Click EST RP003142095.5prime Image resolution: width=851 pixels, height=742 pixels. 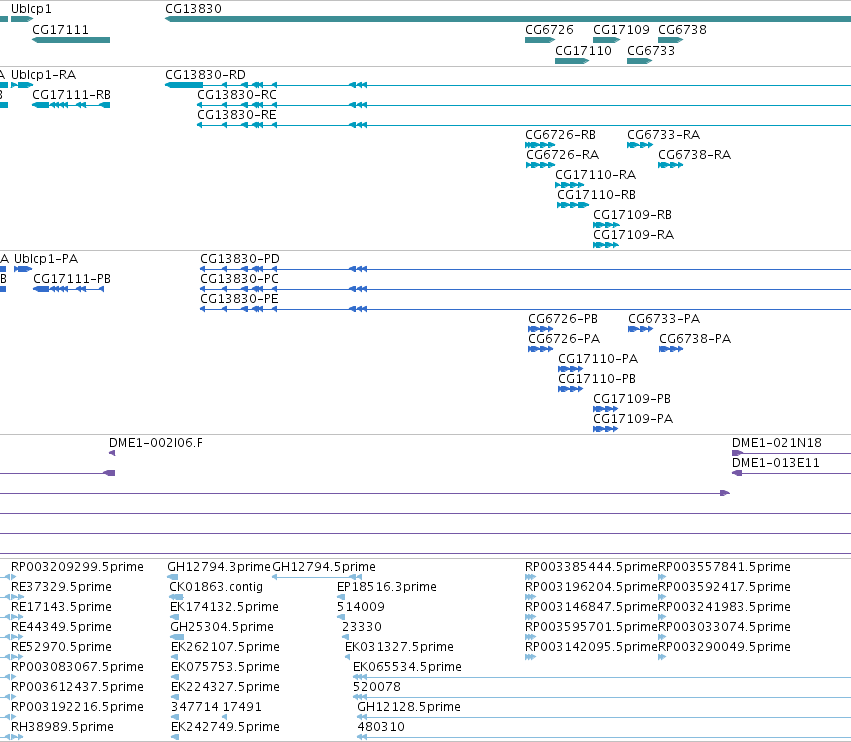tap(591, 646)
